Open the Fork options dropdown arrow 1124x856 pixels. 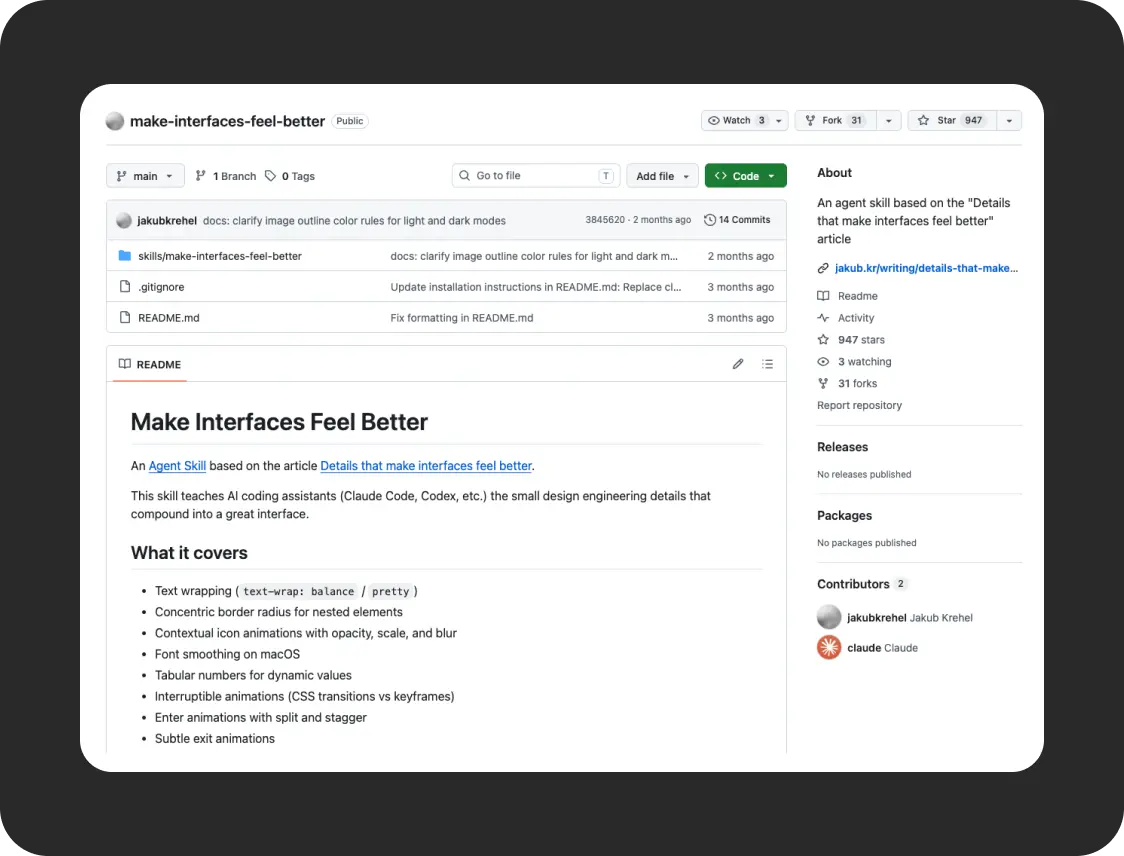click(x=889, y=120)
